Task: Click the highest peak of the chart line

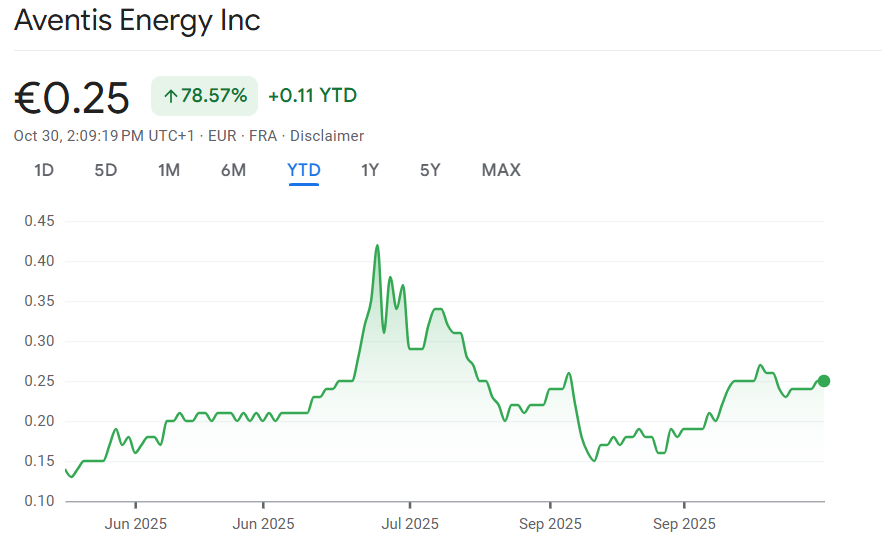Action: point(377,245)
